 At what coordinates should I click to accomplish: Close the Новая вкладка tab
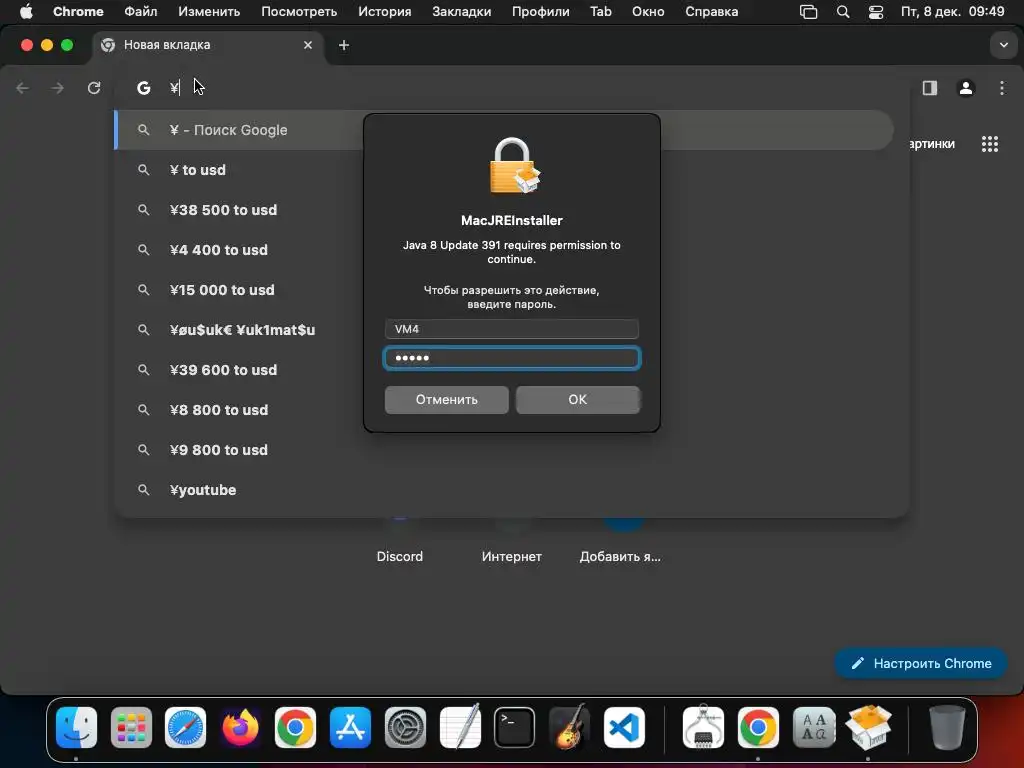308,45
